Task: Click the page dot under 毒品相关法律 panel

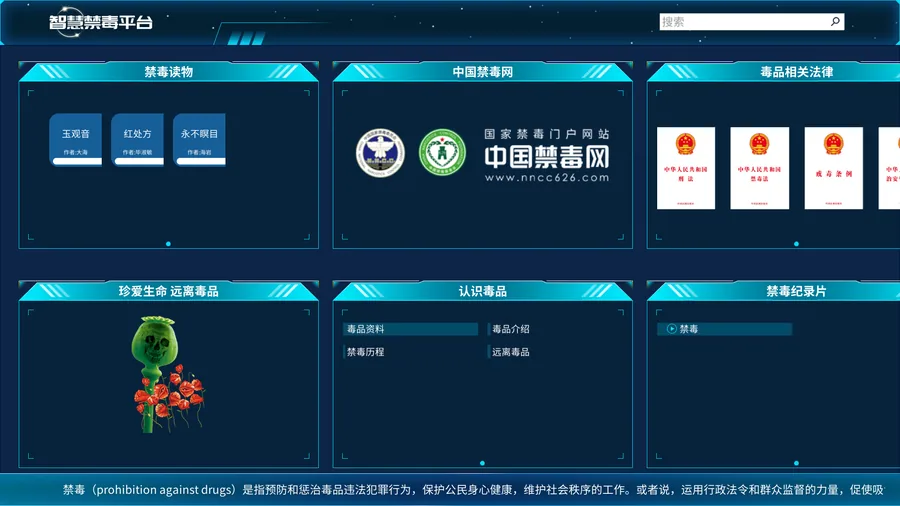Action: (796, 244)
